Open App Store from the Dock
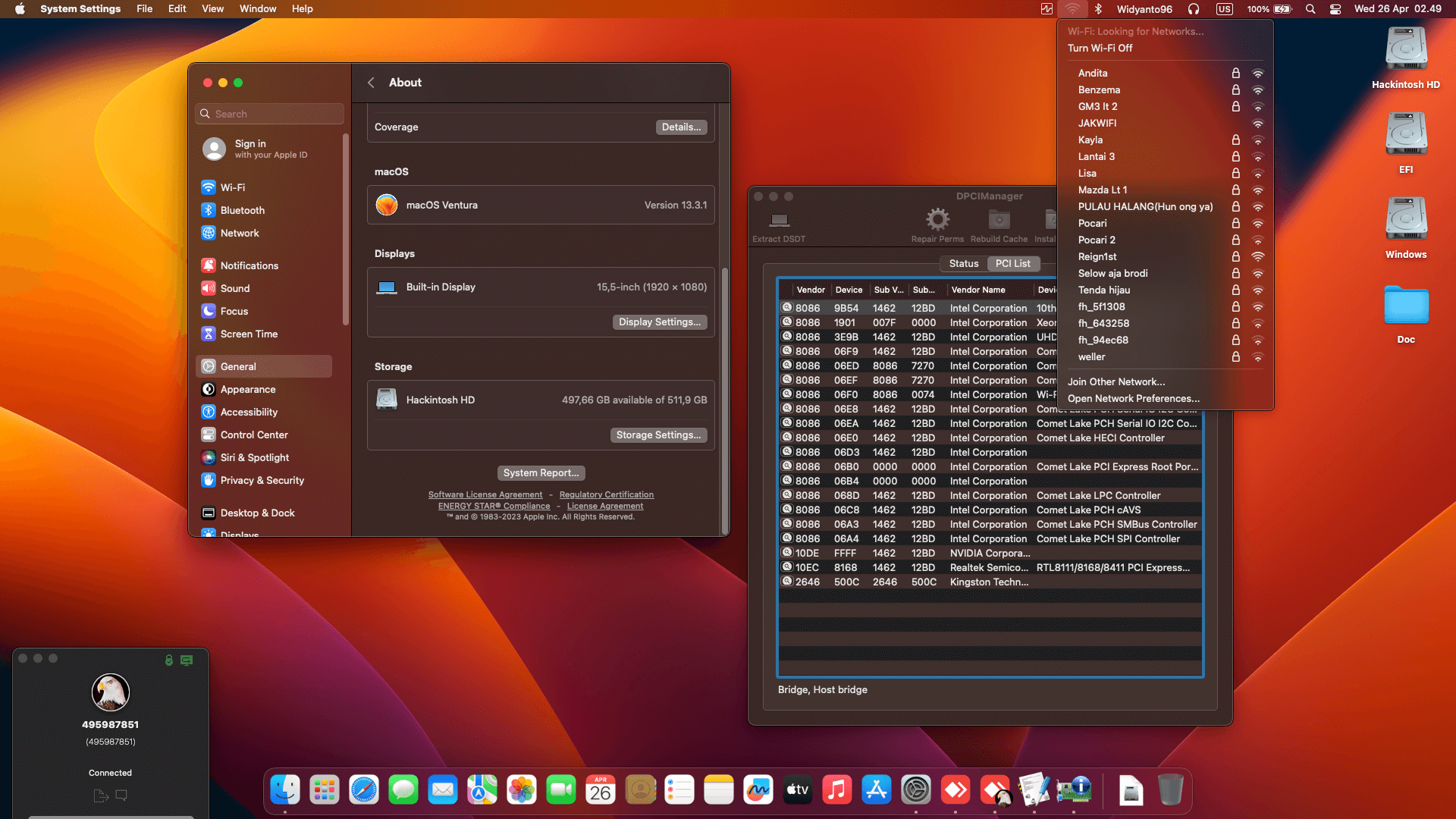The width and height of the screenshot is (1456, 819). (877, 790)
